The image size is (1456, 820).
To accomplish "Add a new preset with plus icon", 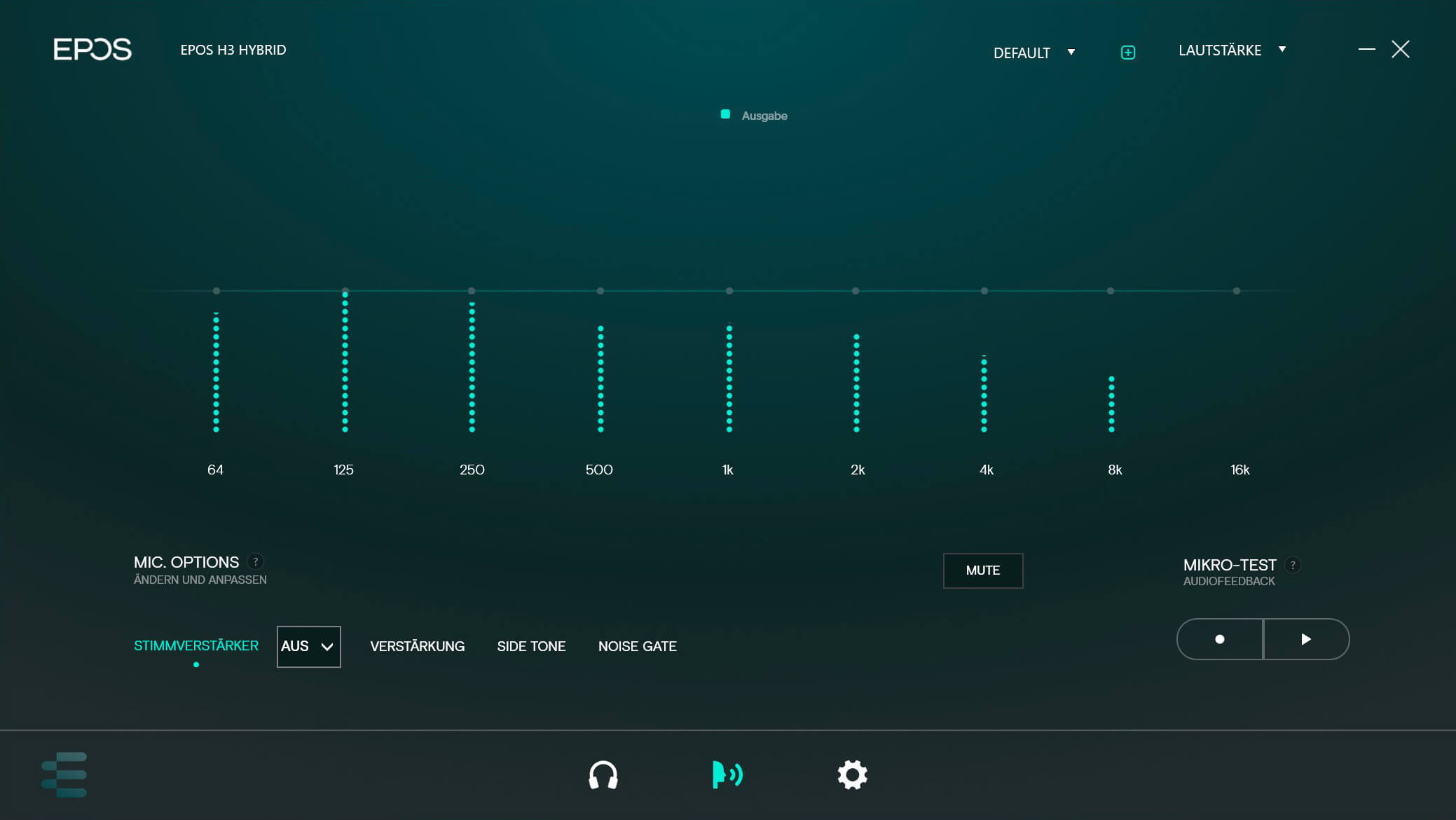I will tap(1128, 53).
